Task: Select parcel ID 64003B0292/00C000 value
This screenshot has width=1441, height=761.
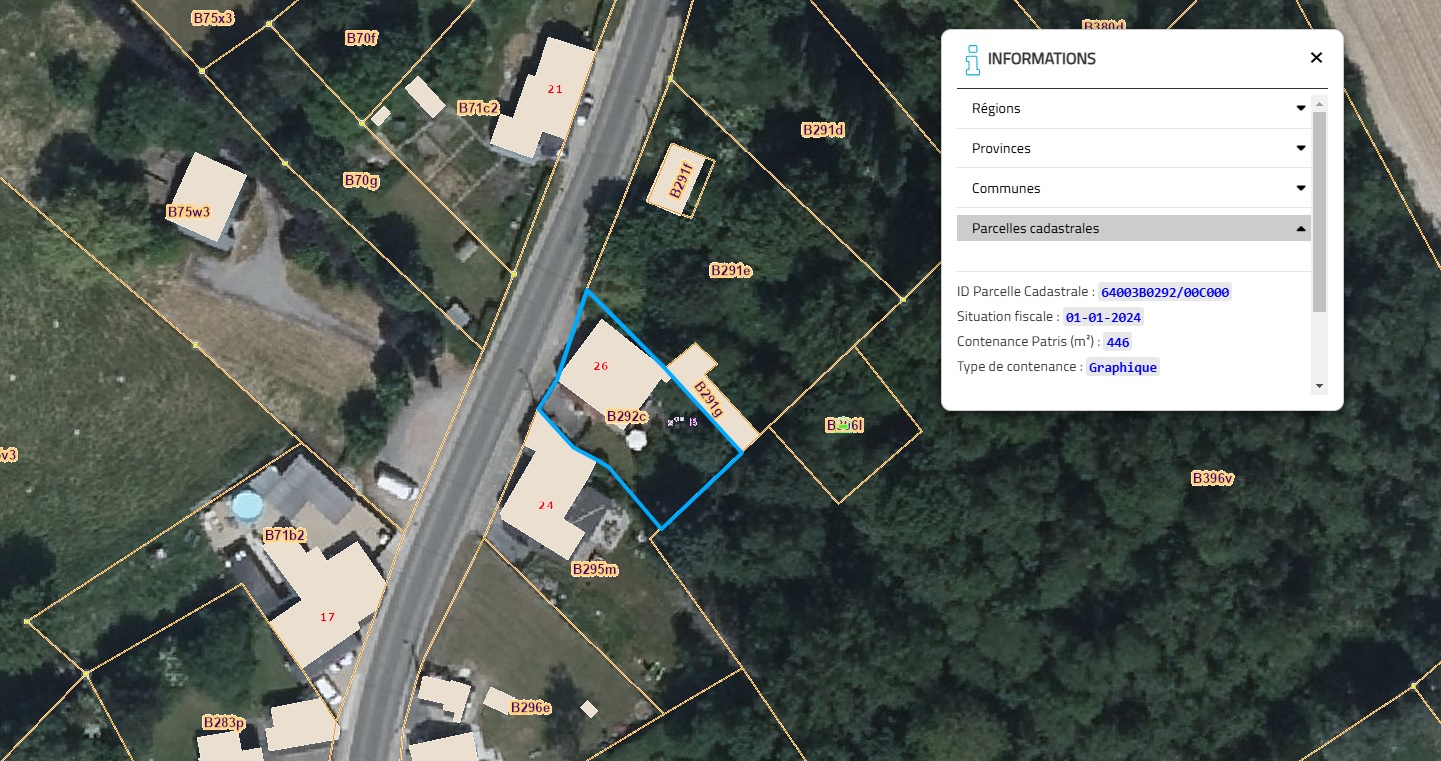Action: pos(1164,292)
